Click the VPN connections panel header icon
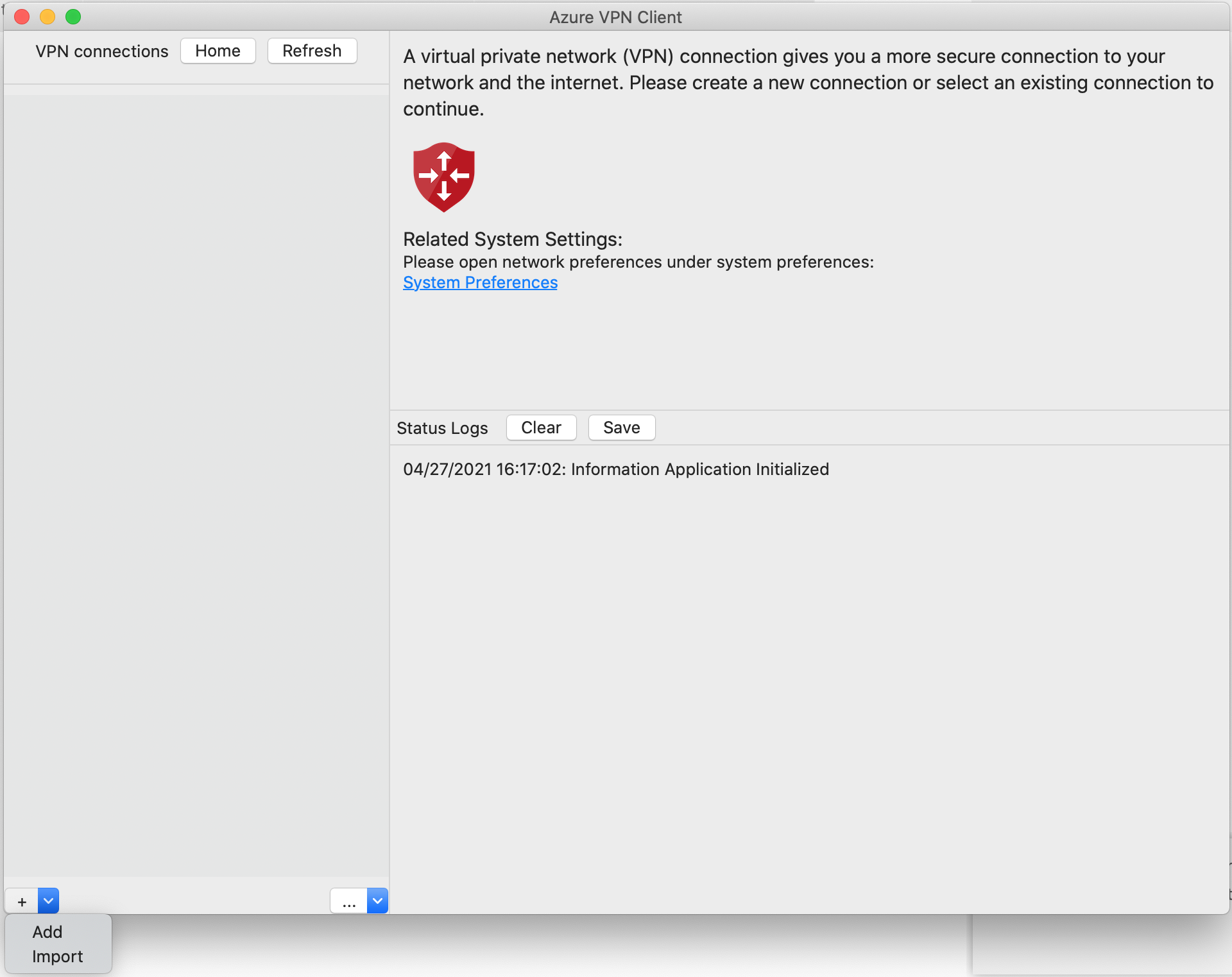This screenshot has width=1232, height=977. point(101,50)
